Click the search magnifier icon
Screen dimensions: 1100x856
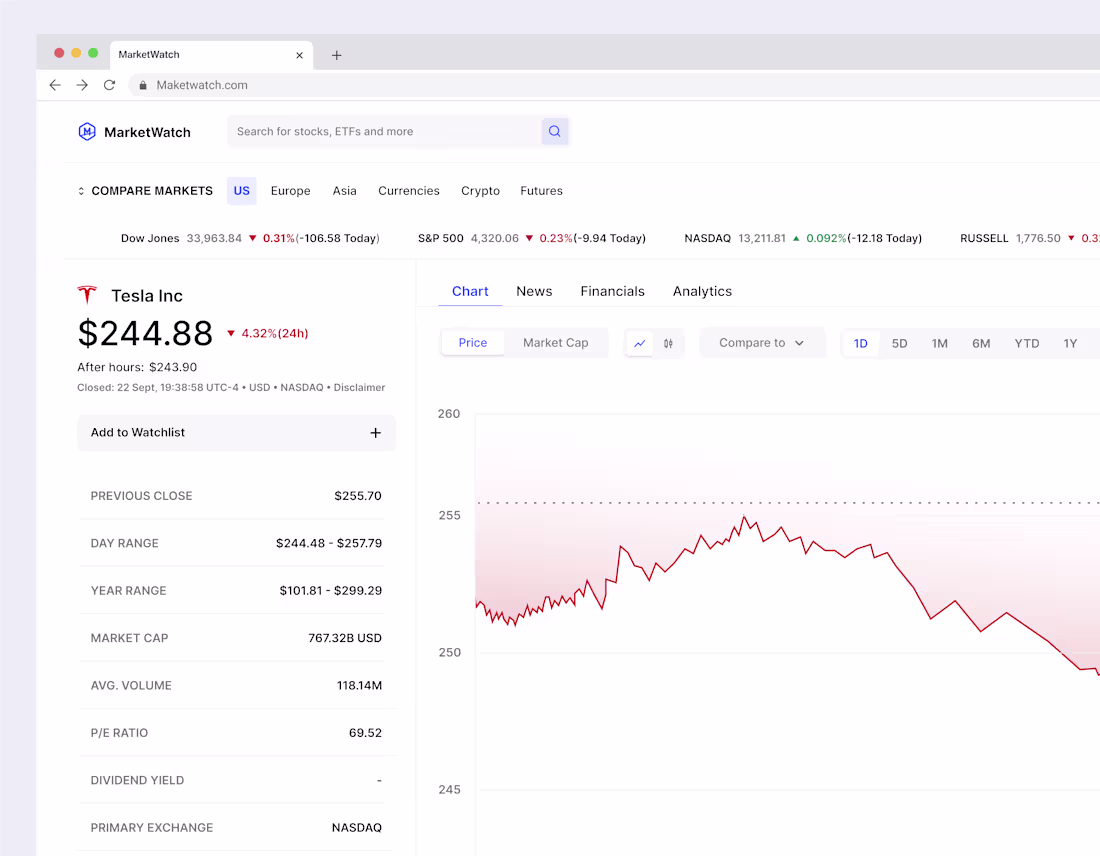pyautogui.click(x=554, y=131)
